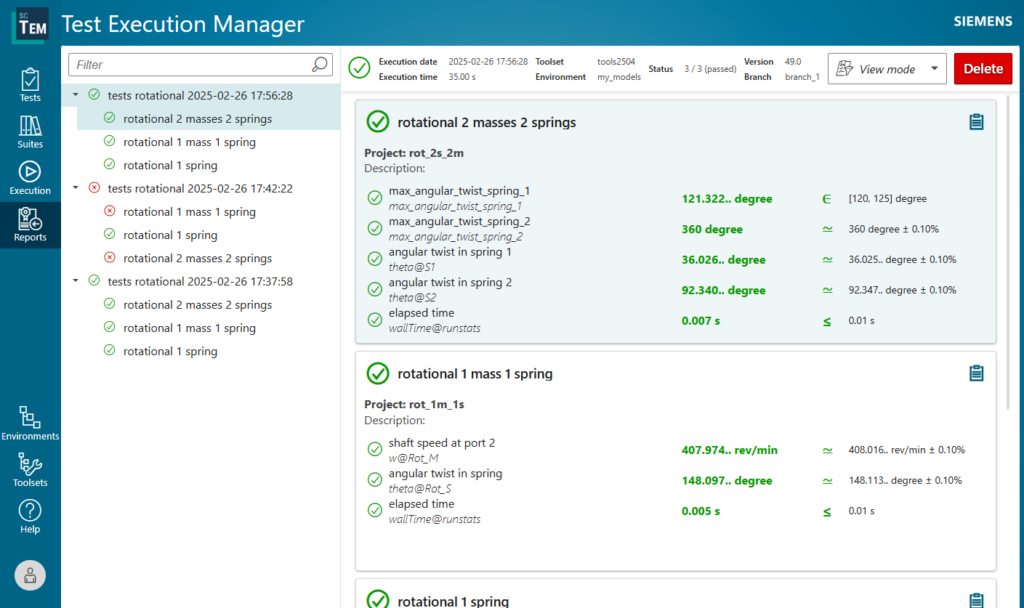This screenshot has width=1024, height=608.
Task: Open Toolsets from the sidebar
Action: tap(30, 469)
